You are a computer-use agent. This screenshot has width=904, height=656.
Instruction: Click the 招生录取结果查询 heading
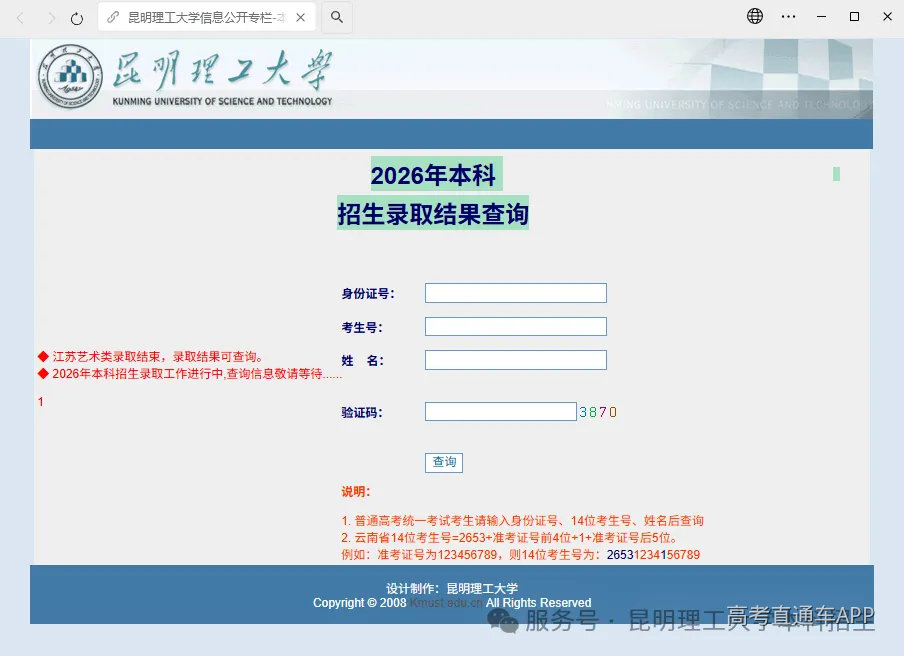pos(433,213)
